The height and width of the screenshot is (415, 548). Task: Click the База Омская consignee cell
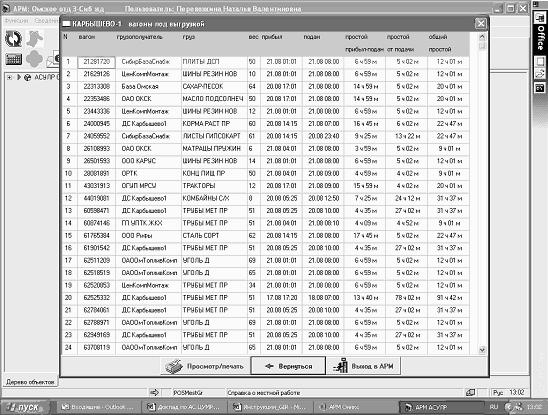tap(149, 87)
